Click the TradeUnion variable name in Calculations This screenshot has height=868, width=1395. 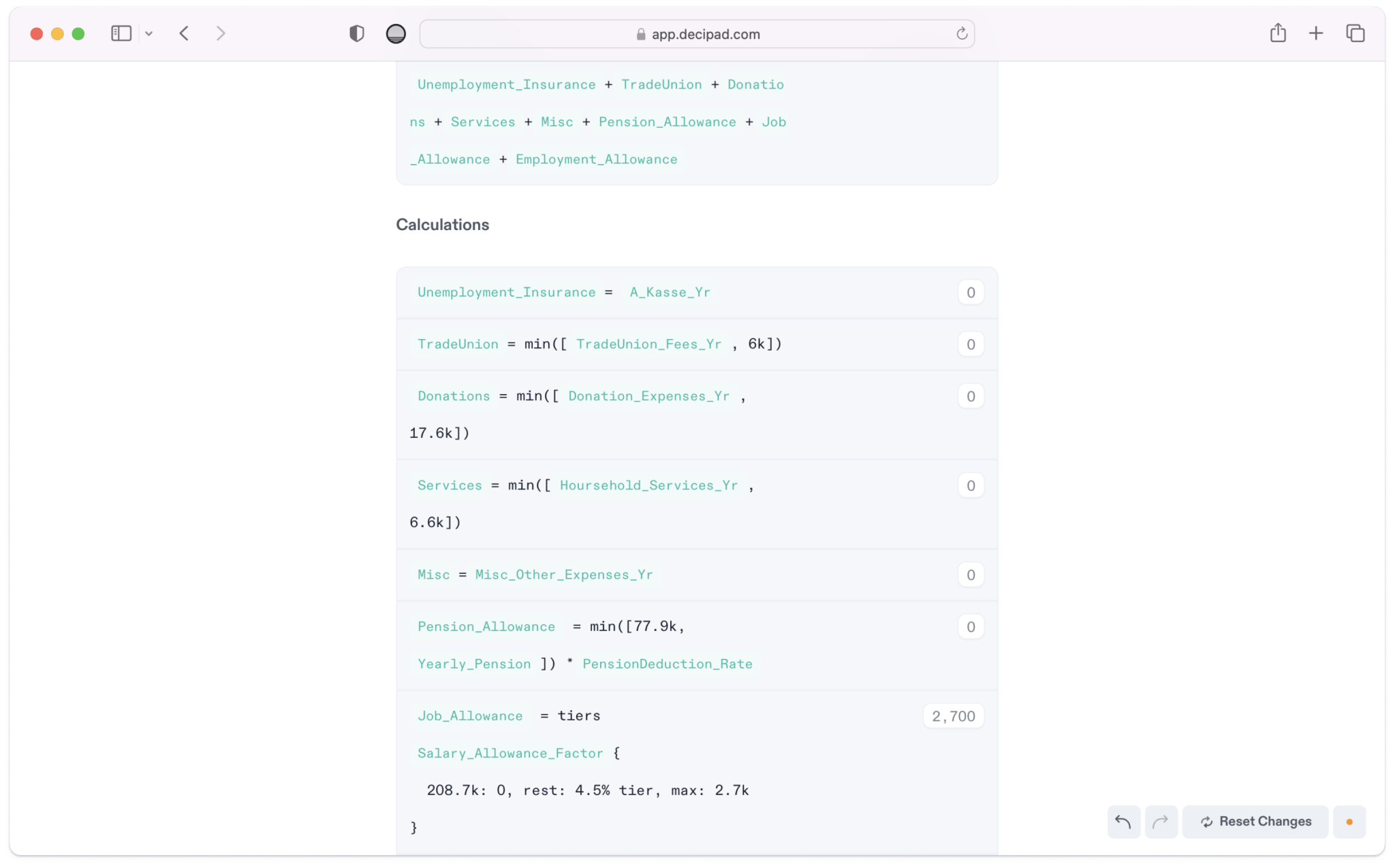click(458, 344)
